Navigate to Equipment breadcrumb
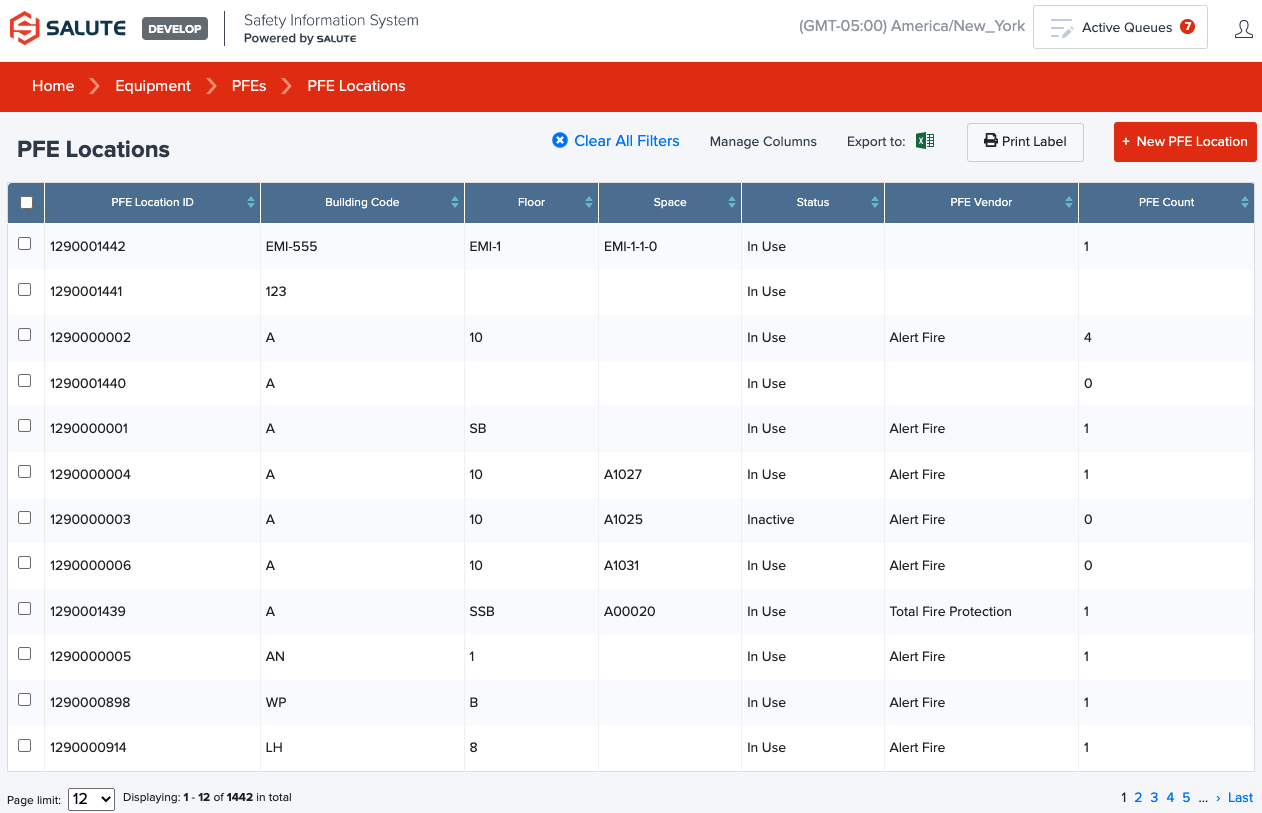Viewport: 1262px width, 813px height. coord(153,86)
